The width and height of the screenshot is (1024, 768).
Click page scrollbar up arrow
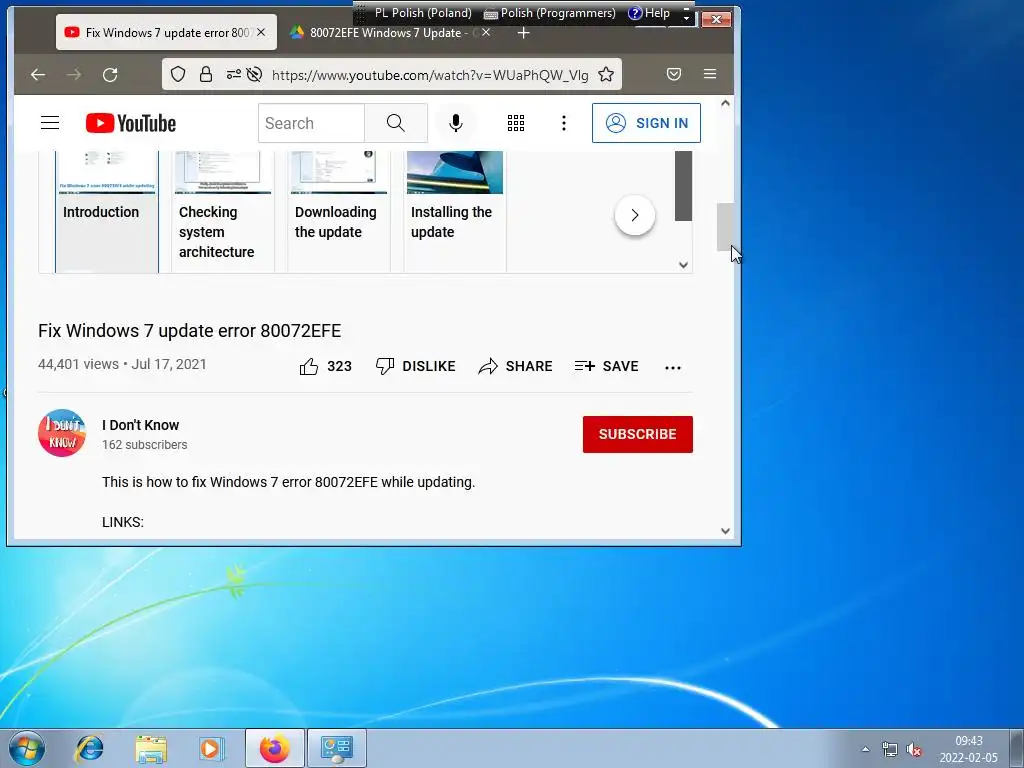coord(725,103)
